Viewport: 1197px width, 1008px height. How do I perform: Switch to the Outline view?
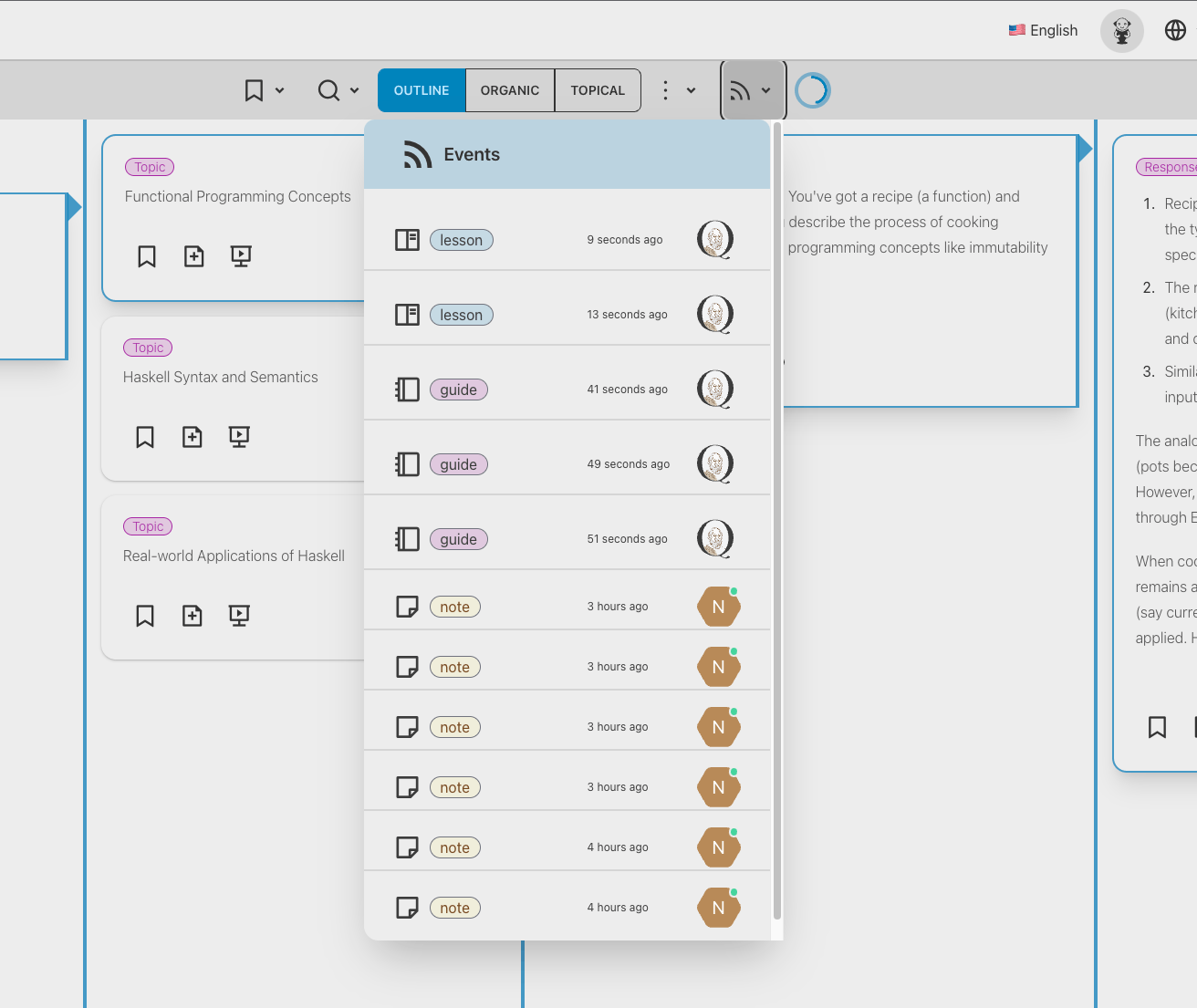422,90
